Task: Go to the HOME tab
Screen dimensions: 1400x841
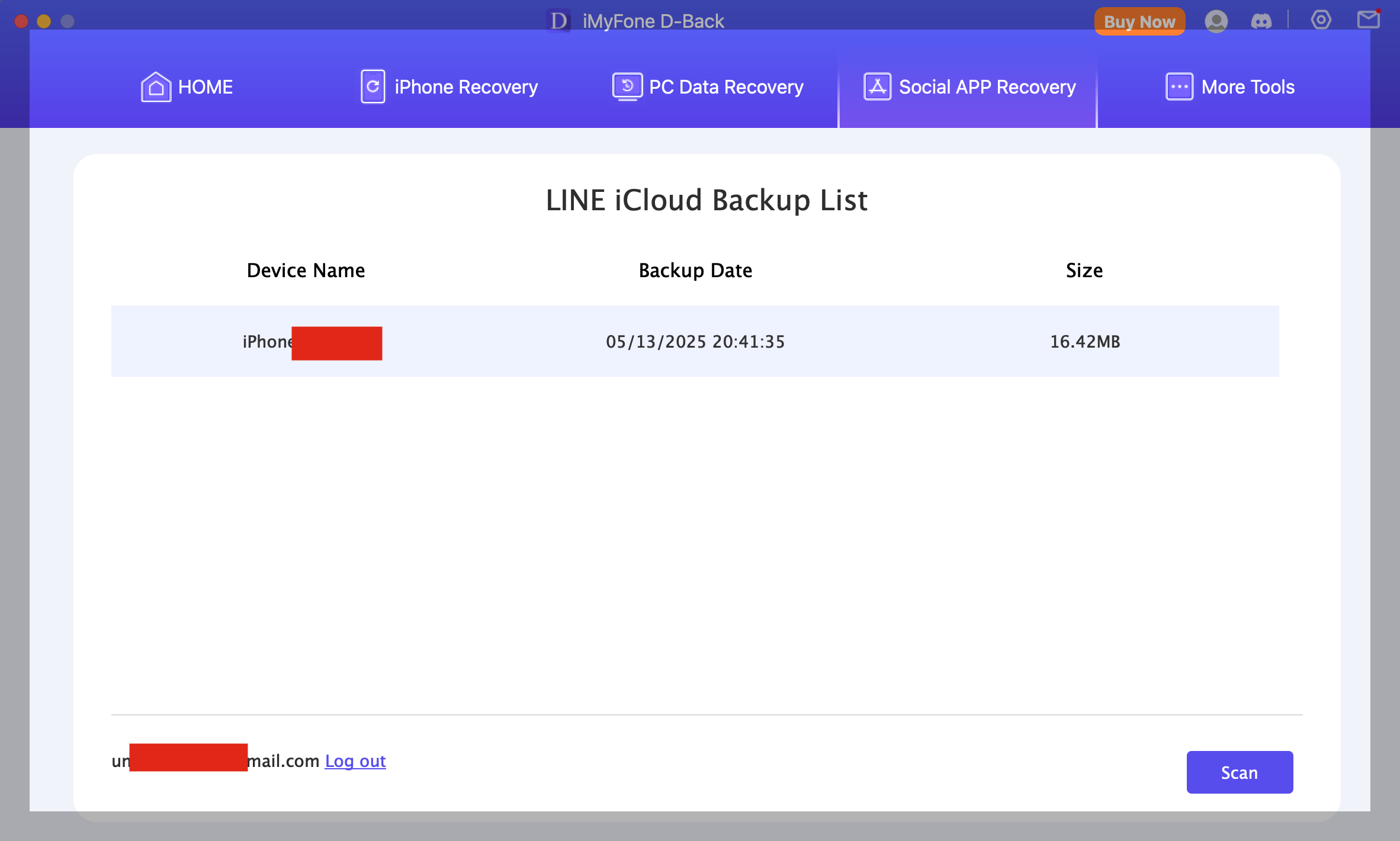Action: point(187,87)
